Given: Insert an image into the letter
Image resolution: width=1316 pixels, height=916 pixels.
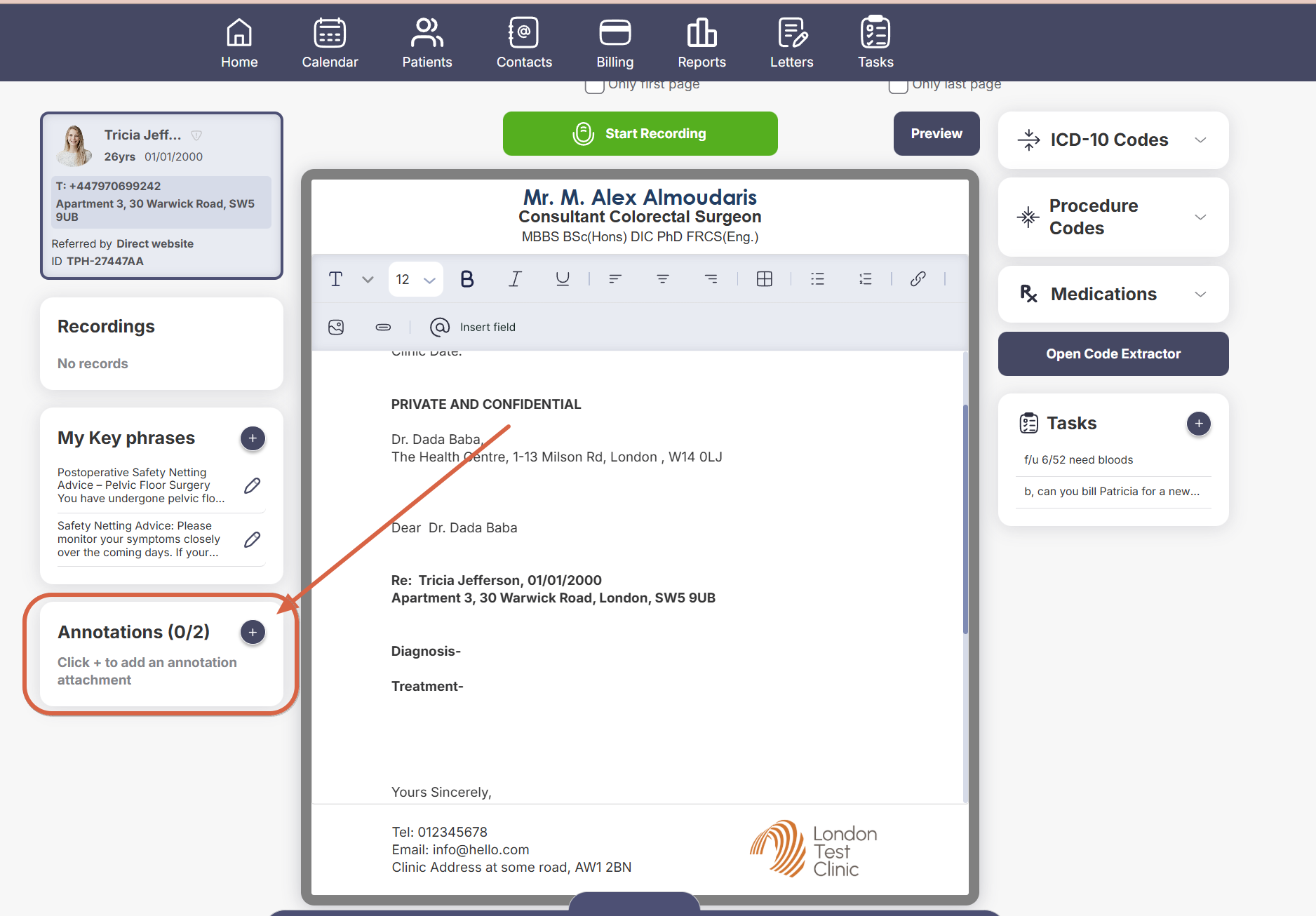Looking at the screenshot, I should [x=336, y=327].
